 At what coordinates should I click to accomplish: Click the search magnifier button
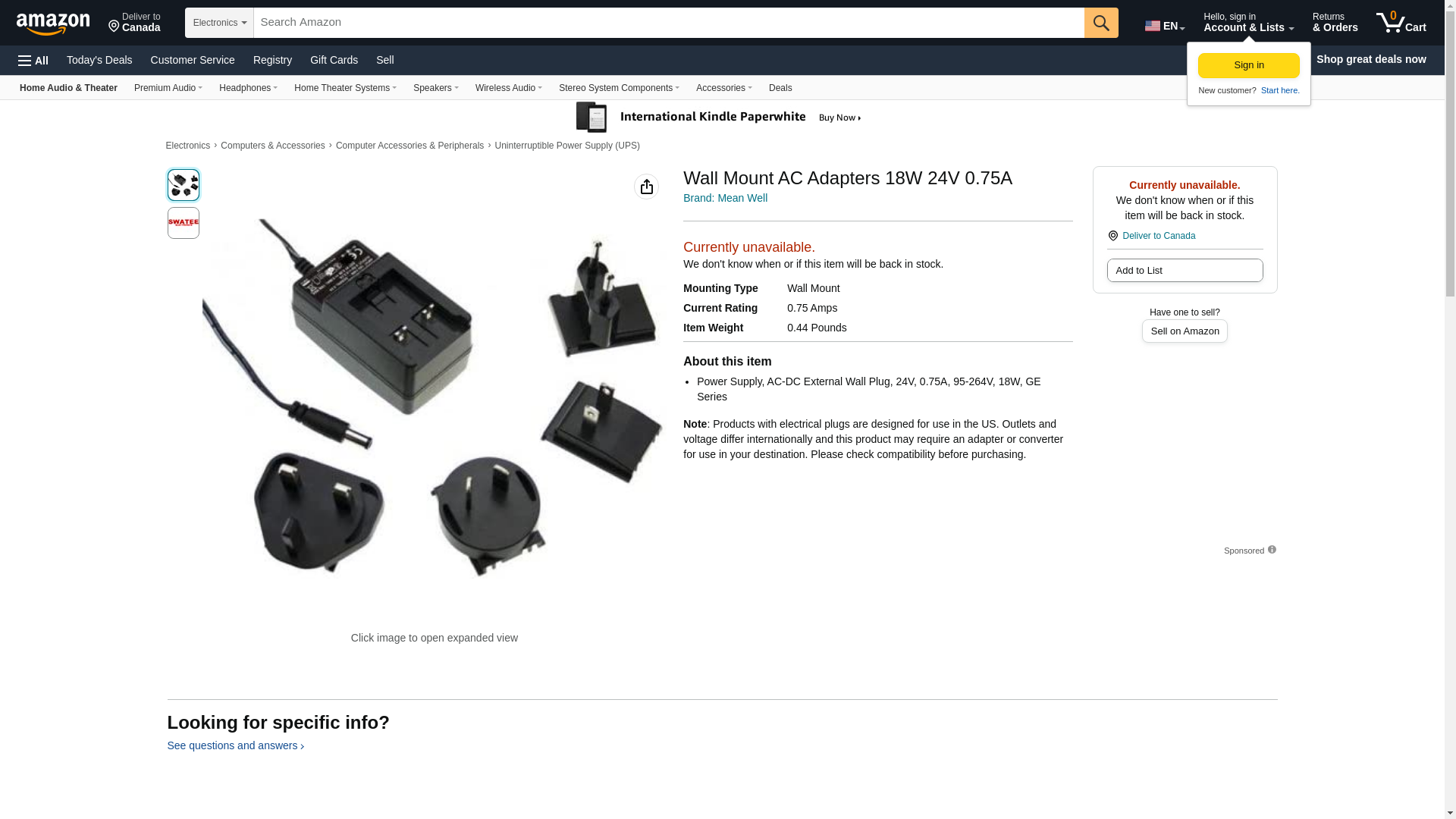[x=1101, y=23]
